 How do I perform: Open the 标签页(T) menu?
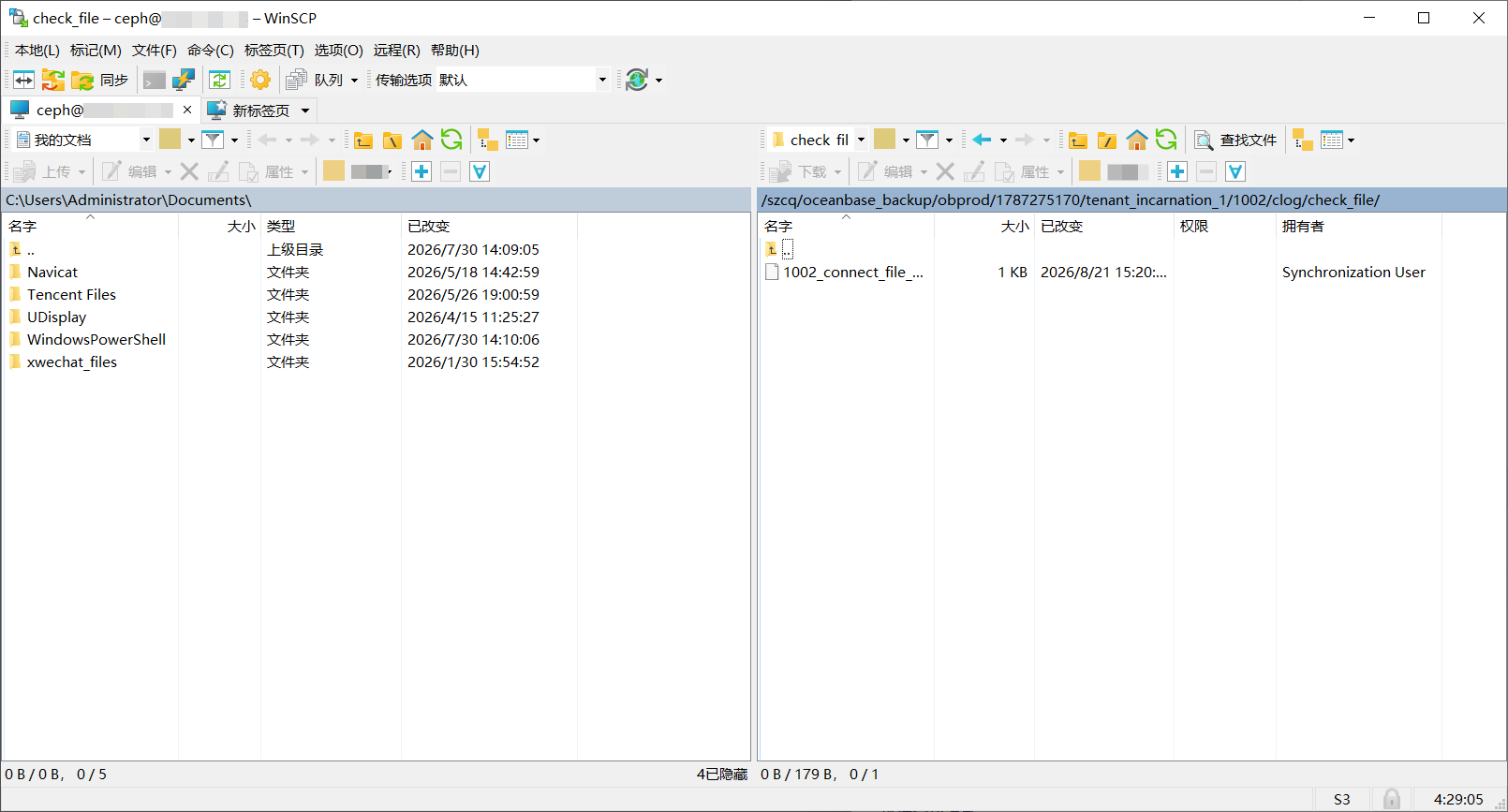[x=274, y=51]
